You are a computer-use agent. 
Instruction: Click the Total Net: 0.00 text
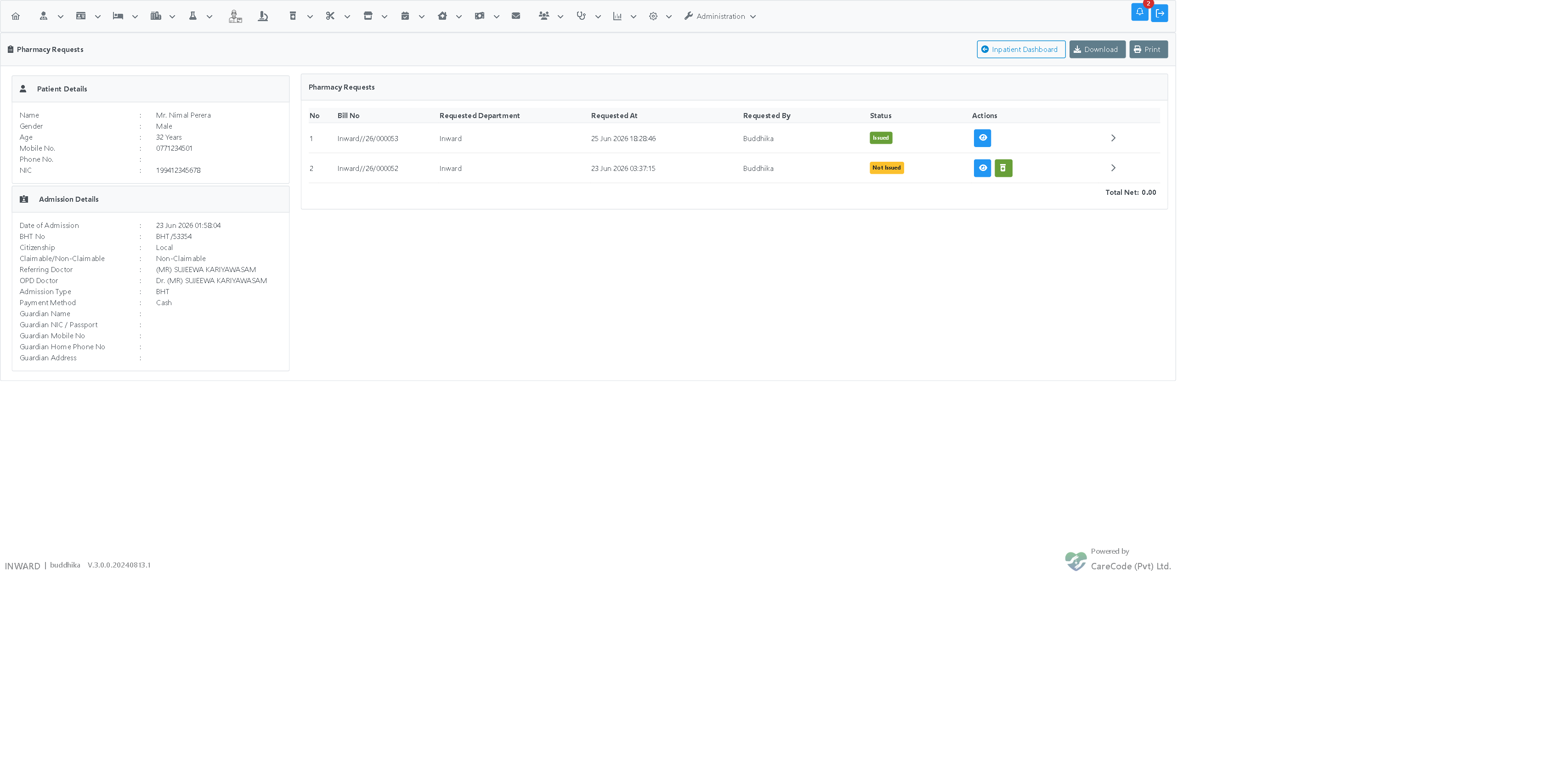pos(1130,193)
